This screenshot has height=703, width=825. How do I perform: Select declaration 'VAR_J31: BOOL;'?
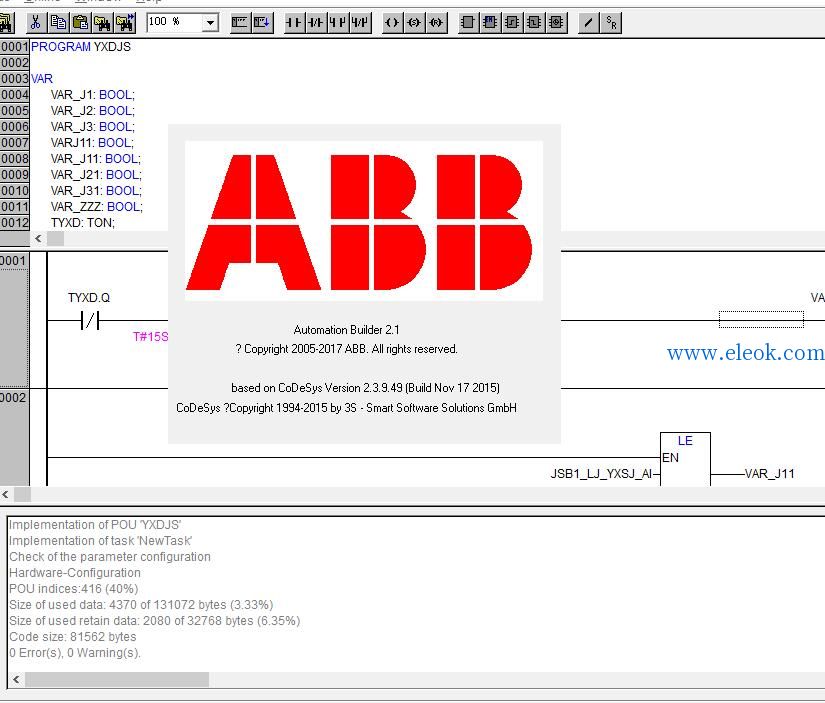click(x=96, y=190)
